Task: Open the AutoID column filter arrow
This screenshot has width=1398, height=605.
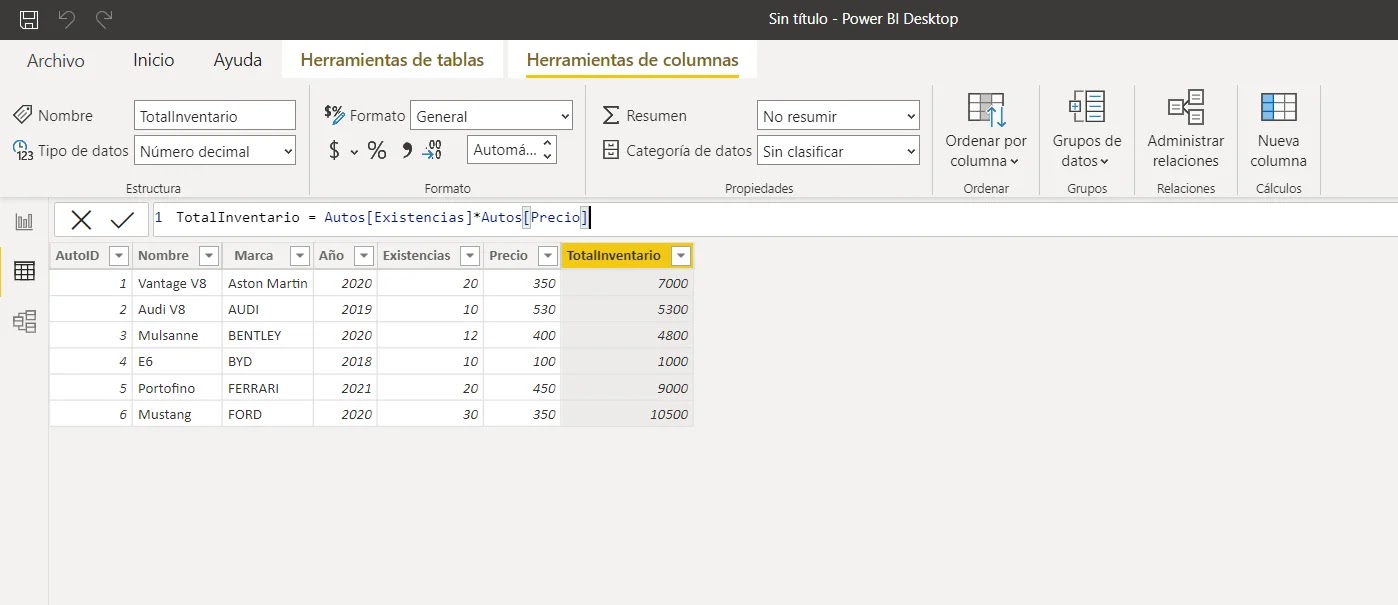Action: point(118,256)
